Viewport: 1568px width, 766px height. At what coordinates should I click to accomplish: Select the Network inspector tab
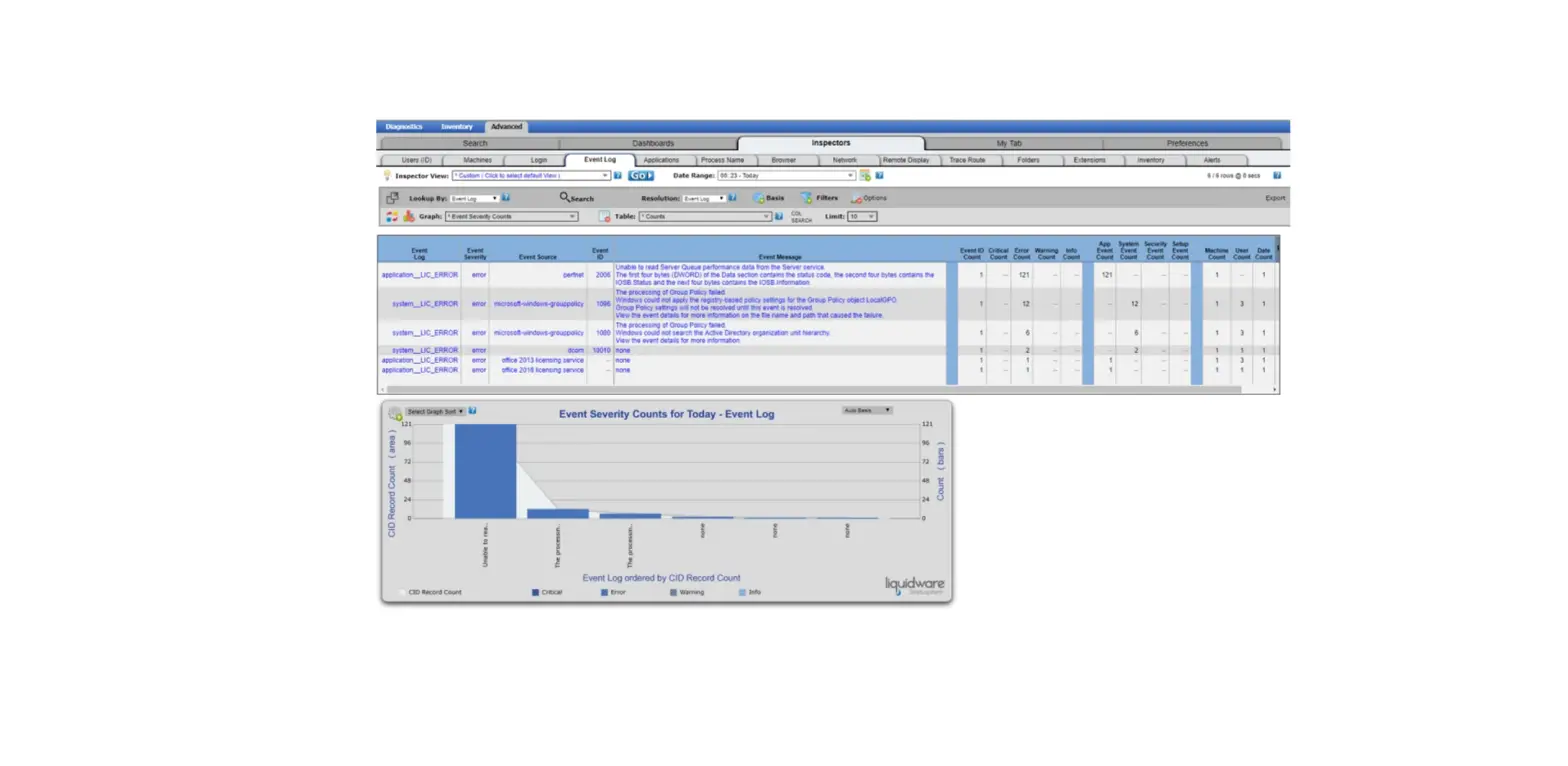(x=845, y=160)
